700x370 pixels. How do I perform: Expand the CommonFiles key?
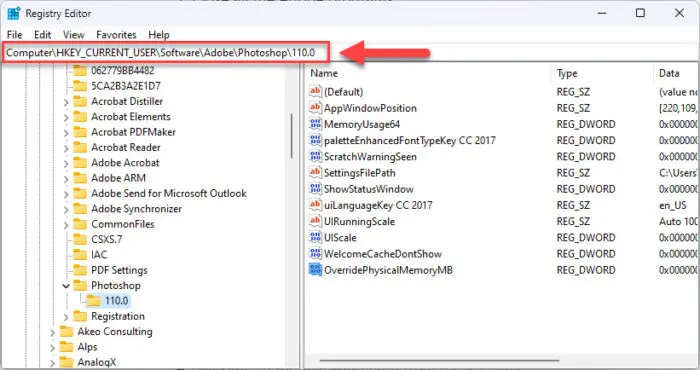click(x=66, y=225)
